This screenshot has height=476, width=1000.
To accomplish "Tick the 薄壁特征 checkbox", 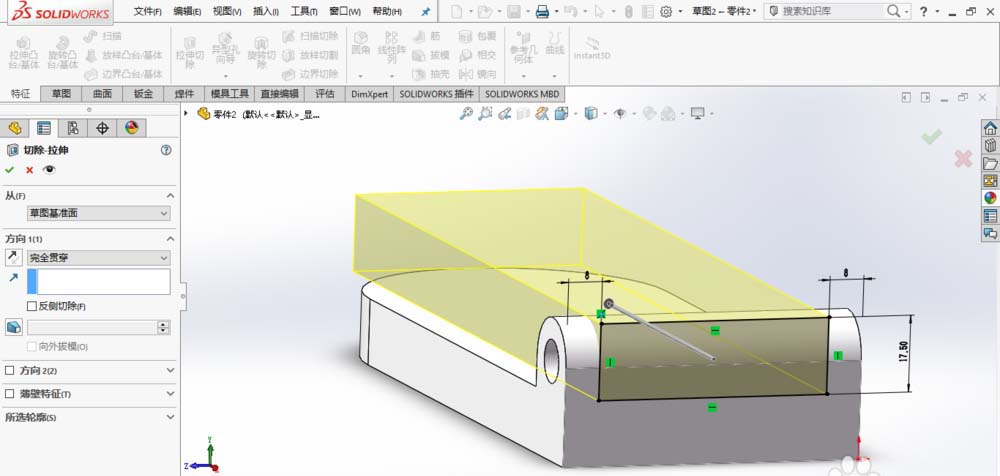I will (9, 394).
